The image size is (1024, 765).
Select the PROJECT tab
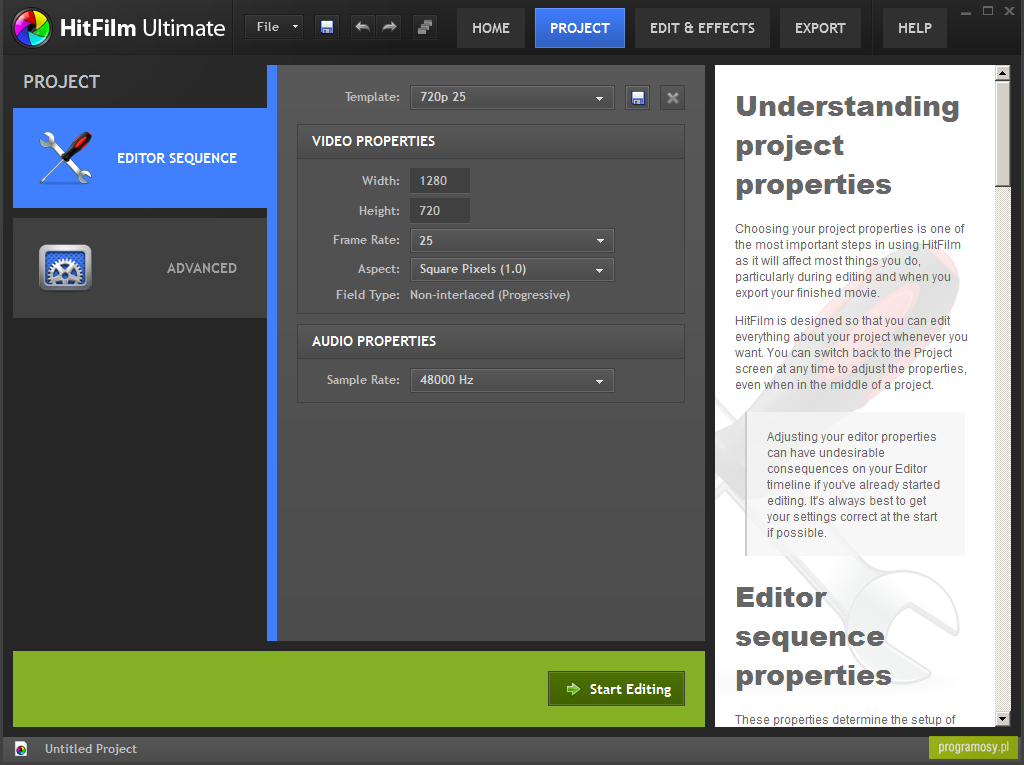click(580, 28)
